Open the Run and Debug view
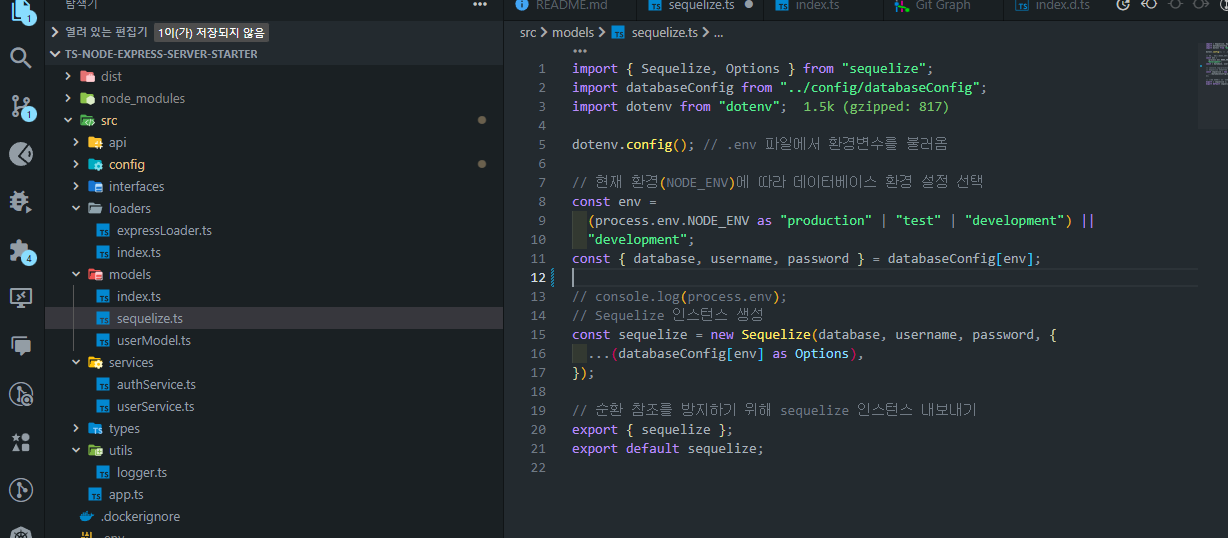Viewport: 1228px width, 538px height. pyautogui.click(x=21, y=201)
